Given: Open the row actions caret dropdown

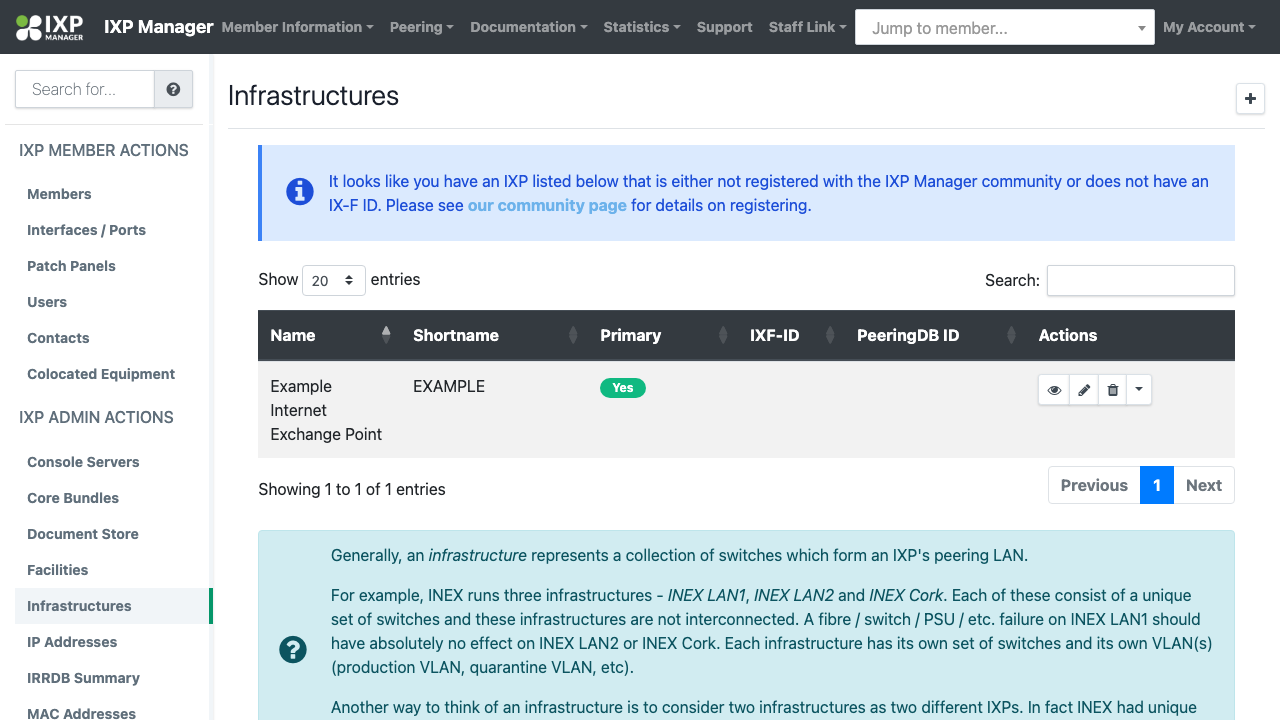Looking at the screenshot, I should tap(1139, 390).
